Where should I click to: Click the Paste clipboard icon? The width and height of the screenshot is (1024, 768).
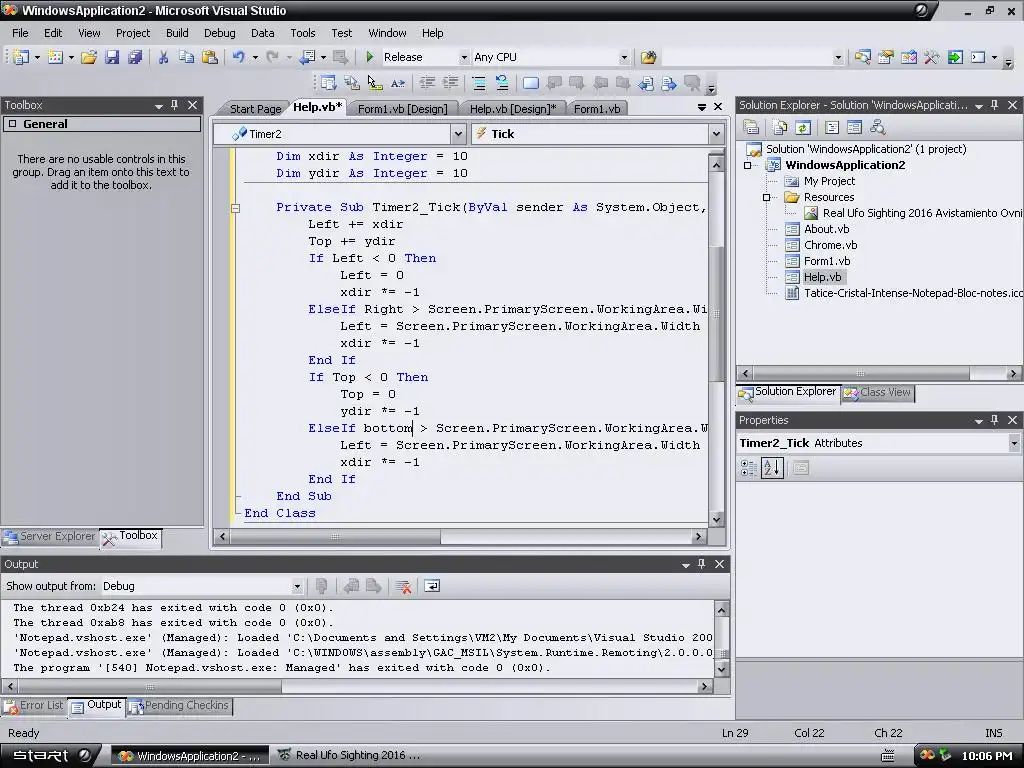click(x=210, y=57)
